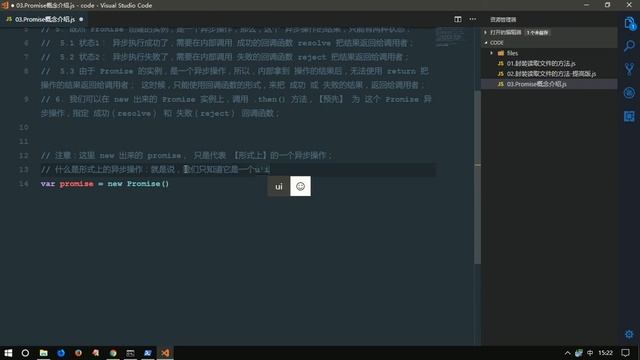The image size is (640, 360).
Task: Switch to the 03.Promise editor tab
Action: click(44, 19)
